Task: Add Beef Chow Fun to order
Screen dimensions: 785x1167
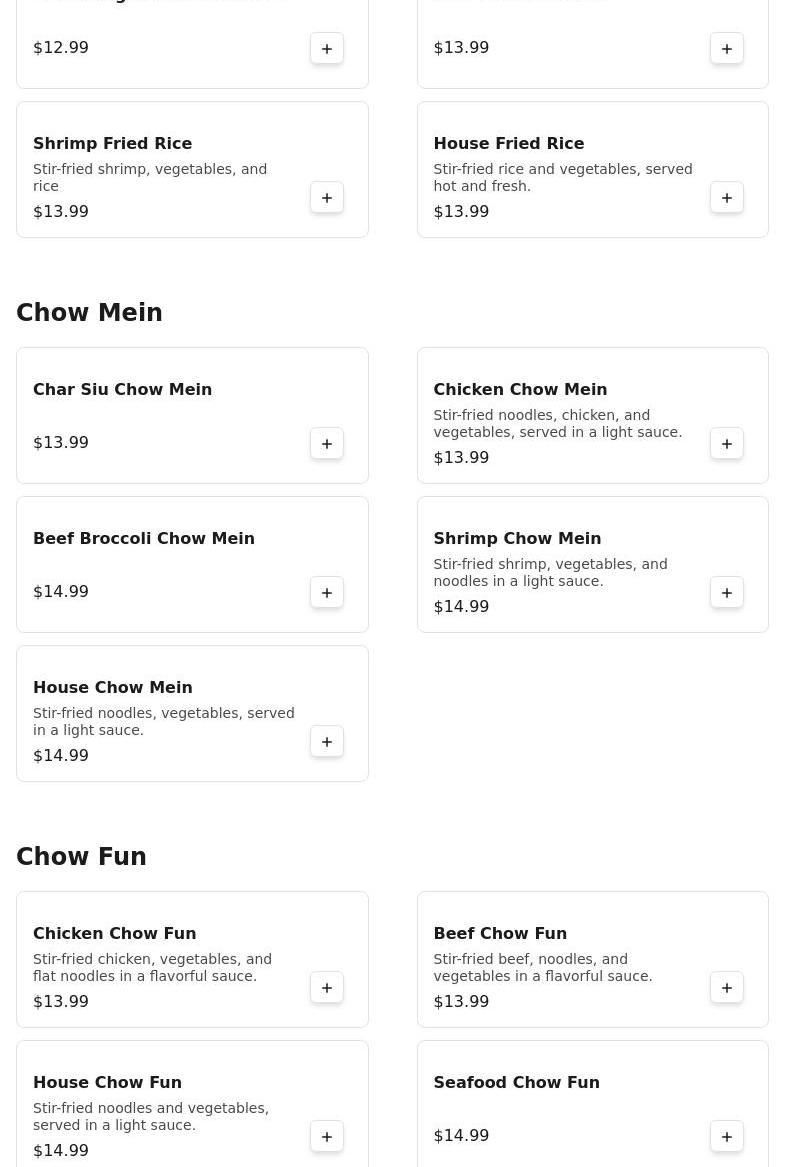Action: (x=727, y=988)
